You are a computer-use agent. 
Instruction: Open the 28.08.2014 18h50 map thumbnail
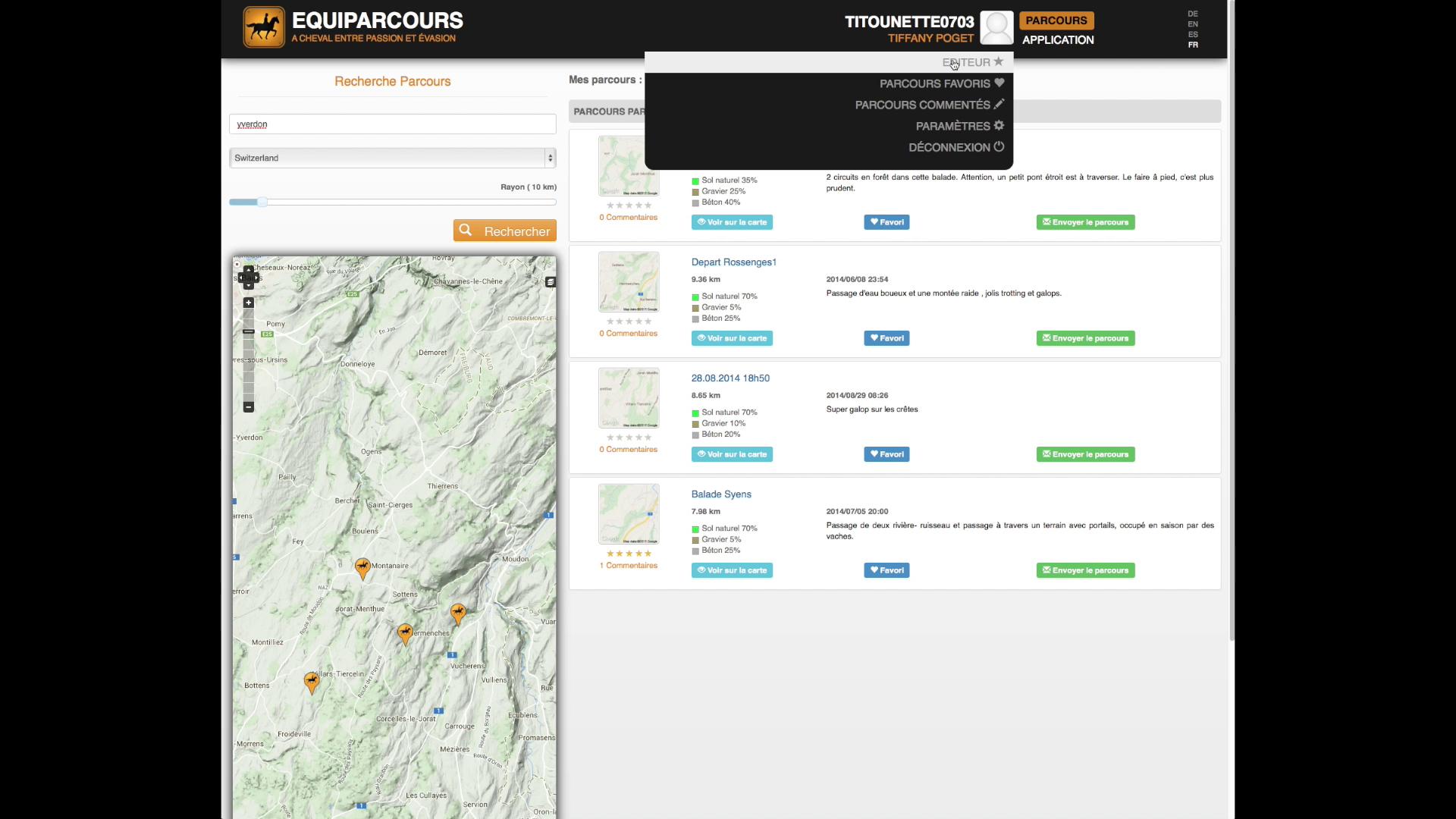629,398
